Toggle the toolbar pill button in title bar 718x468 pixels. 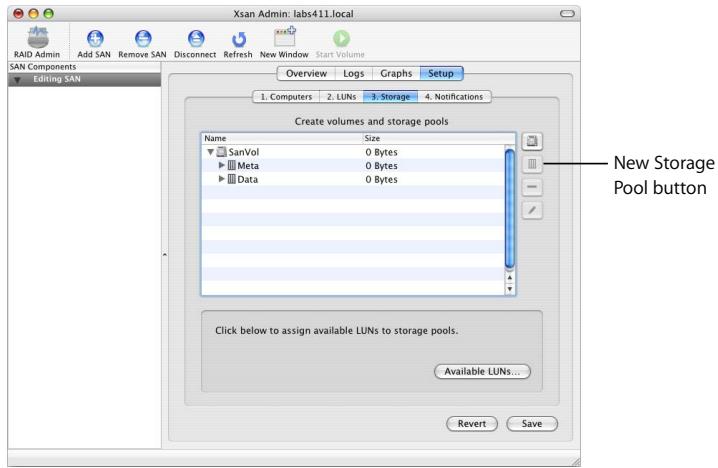coord(567,13)
